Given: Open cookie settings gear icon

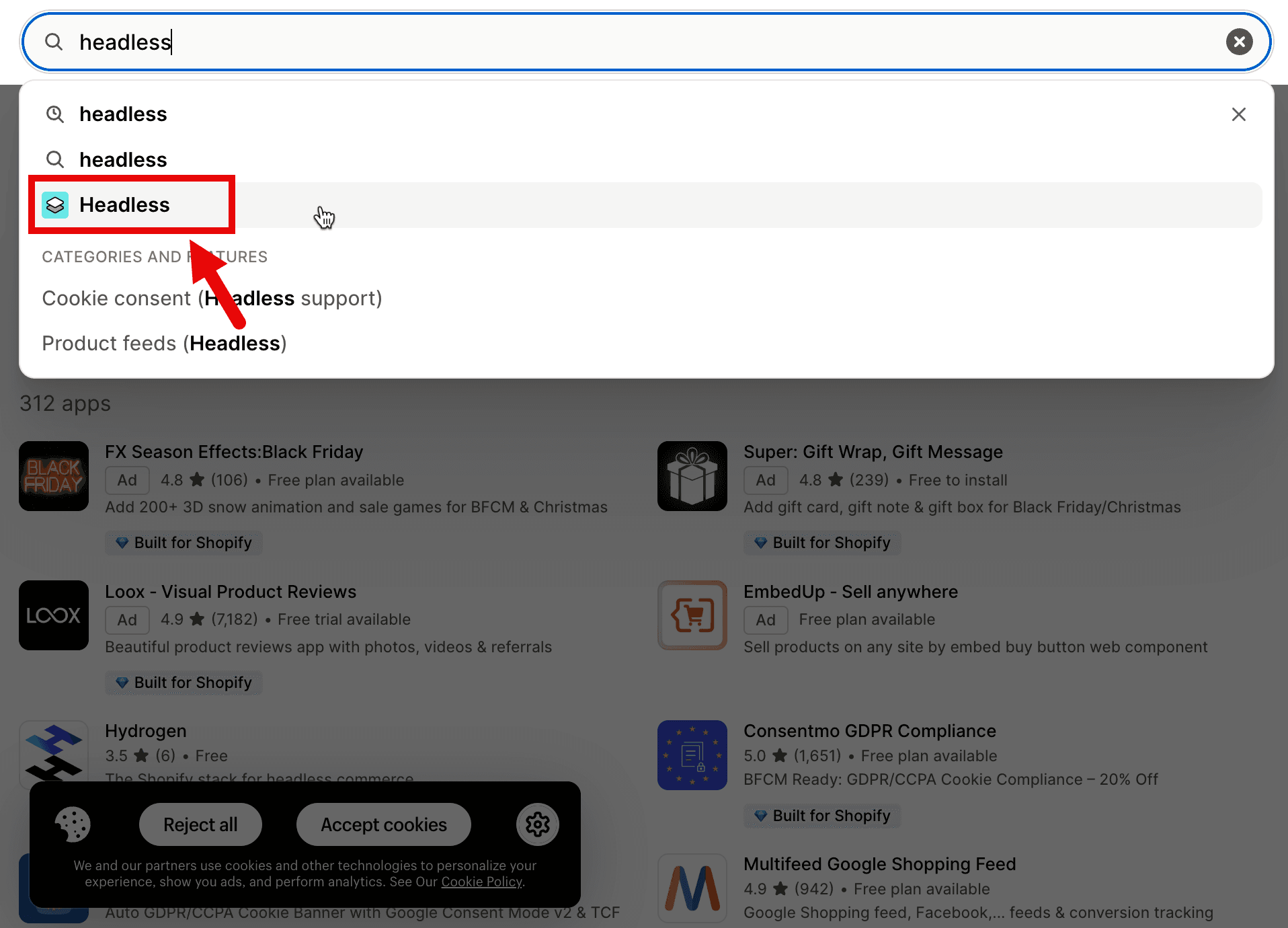Looking at the screenshot, I should (x=537, y=824).
